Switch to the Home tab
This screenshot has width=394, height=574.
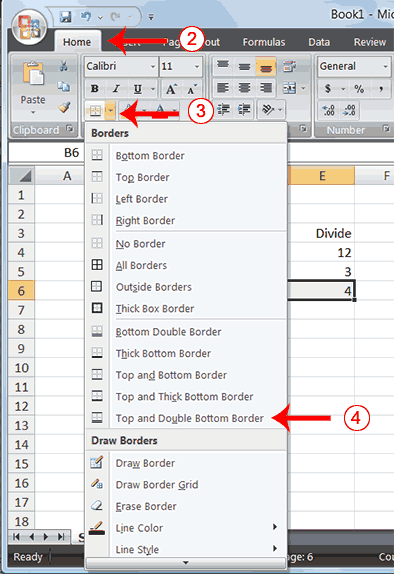(x=77, y=42)
